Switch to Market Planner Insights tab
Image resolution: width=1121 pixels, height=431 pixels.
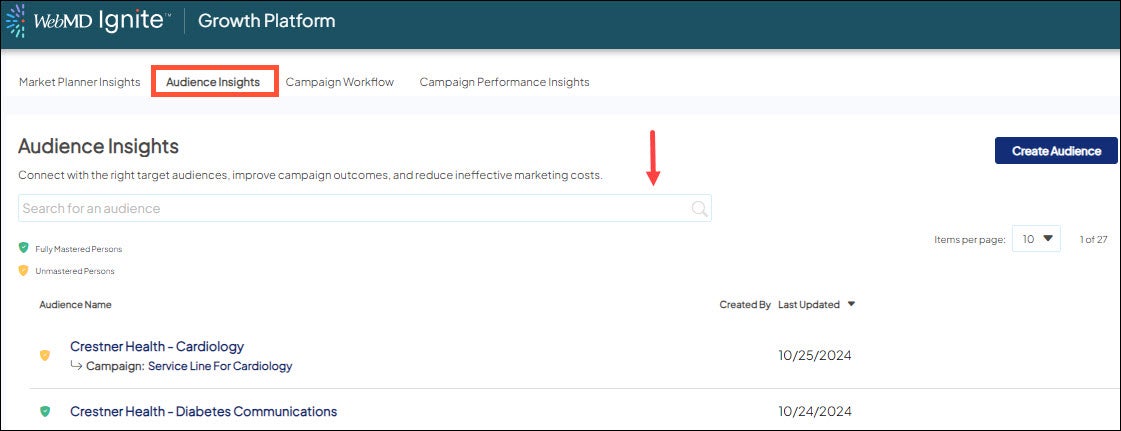[x=79, y=82]
